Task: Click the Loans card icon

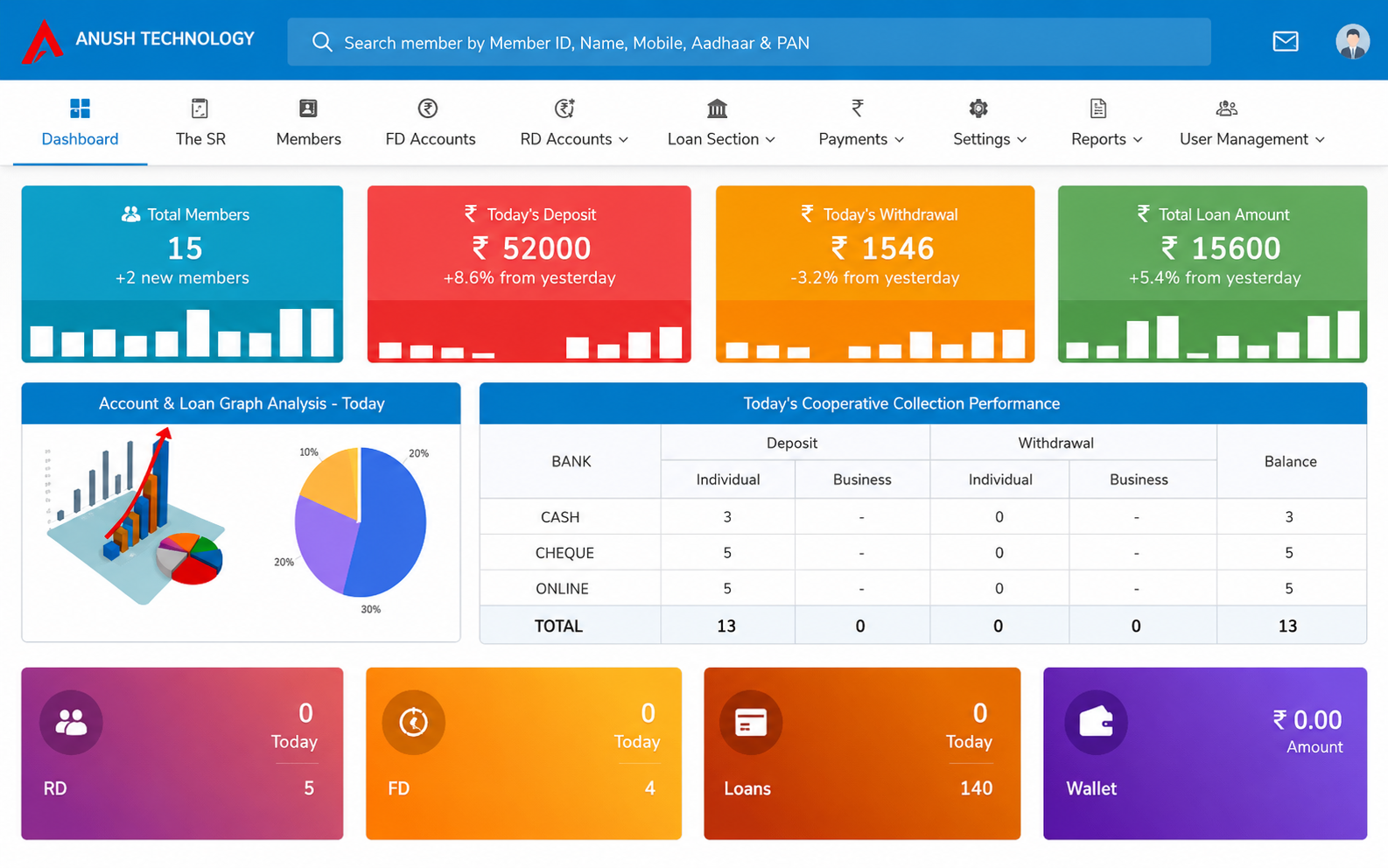Action: 751,722
